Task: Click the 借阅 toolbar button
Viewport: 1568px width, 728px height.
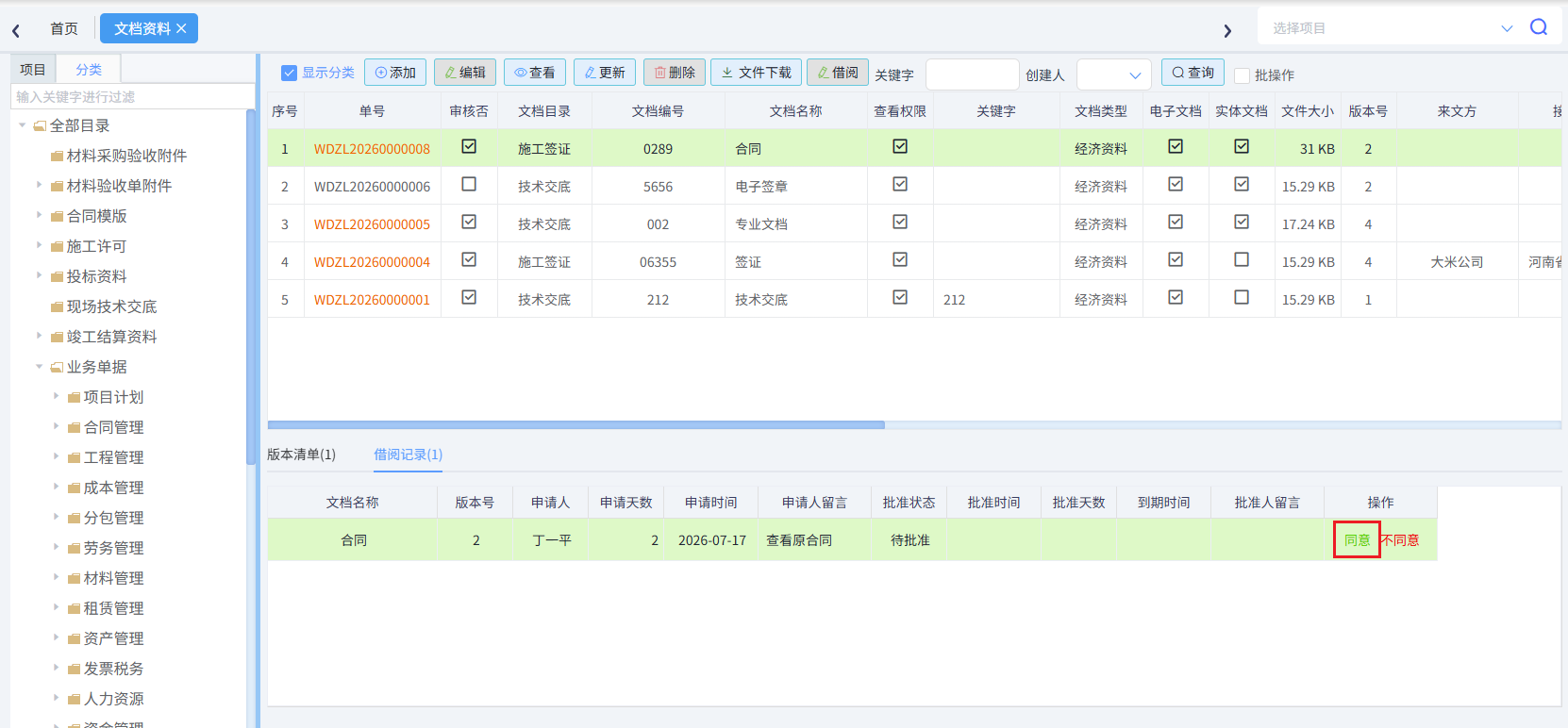Action: coord(838,73)
